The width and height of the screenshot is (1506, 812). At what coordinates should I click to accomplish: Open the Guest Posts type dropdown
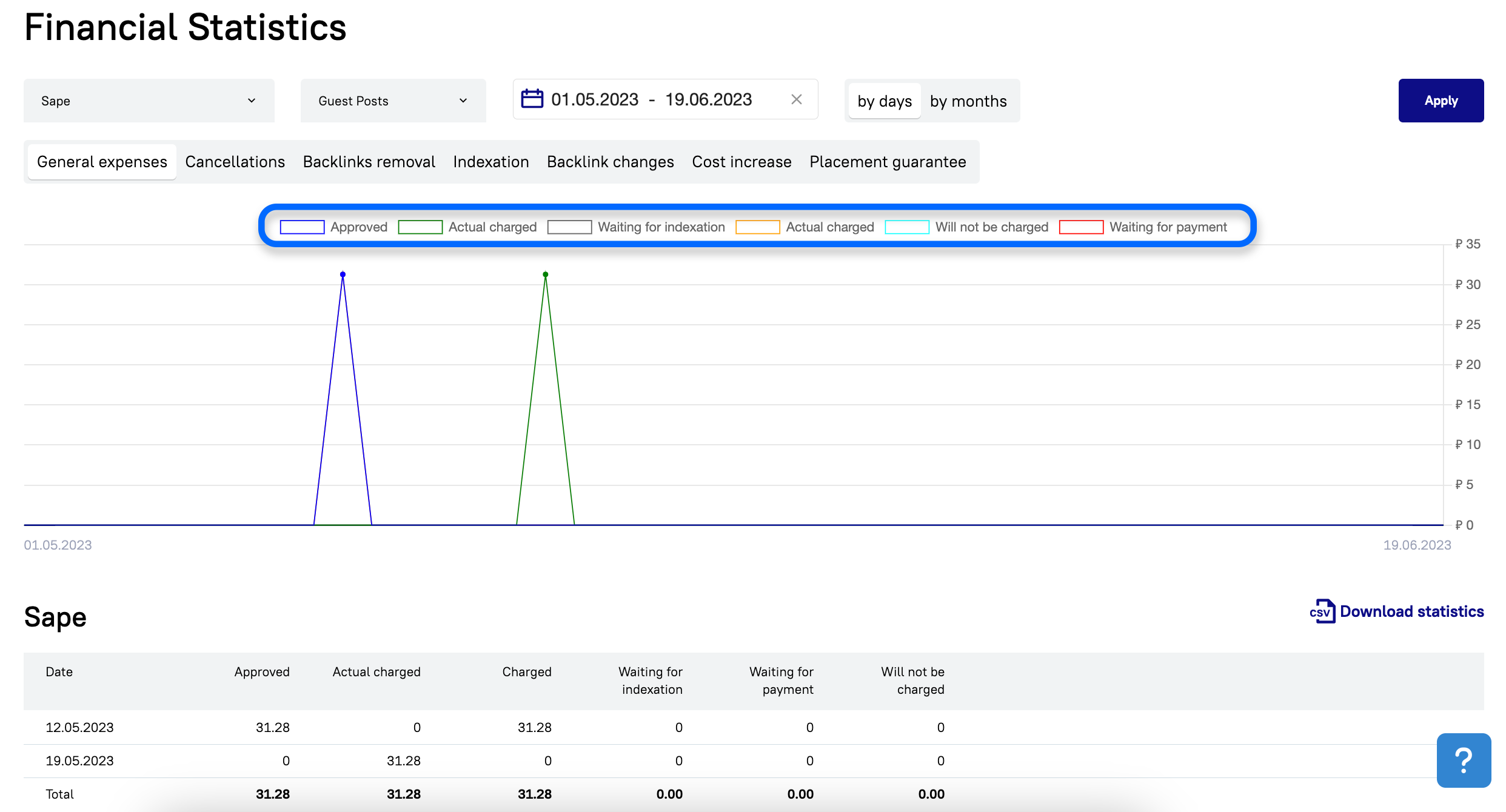point(393,101)
